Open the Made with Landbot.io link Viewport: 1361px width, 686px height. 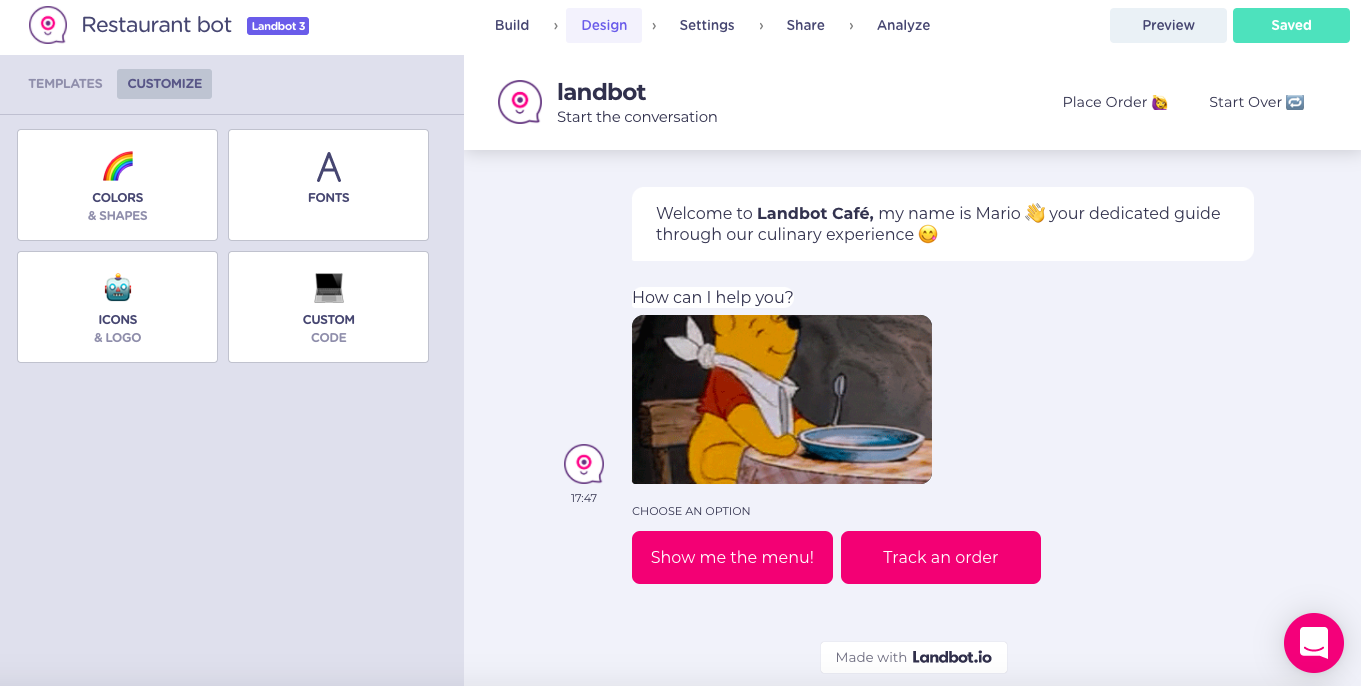click(914, 657)
